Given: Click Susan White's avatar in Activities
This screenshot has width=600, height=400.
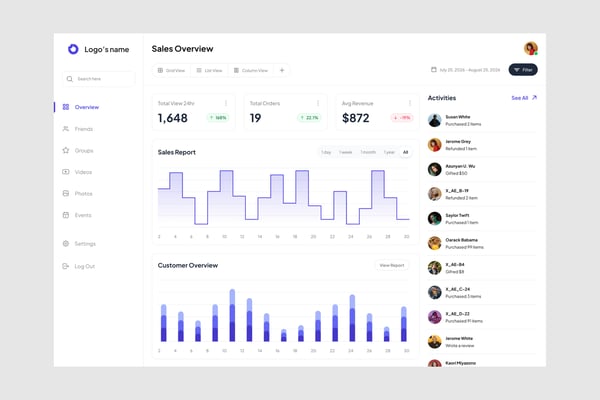Looking at the screenshot, I should coord(435,120).
